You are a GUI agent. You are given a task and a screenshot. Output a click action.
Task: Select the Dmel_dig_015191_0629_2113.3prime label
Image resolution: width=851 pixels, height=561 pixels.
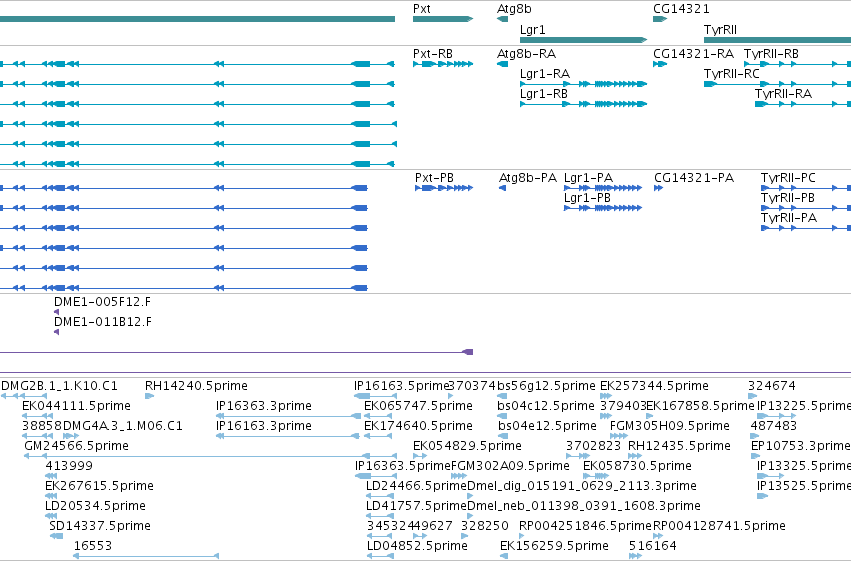[x=581, y=487]
